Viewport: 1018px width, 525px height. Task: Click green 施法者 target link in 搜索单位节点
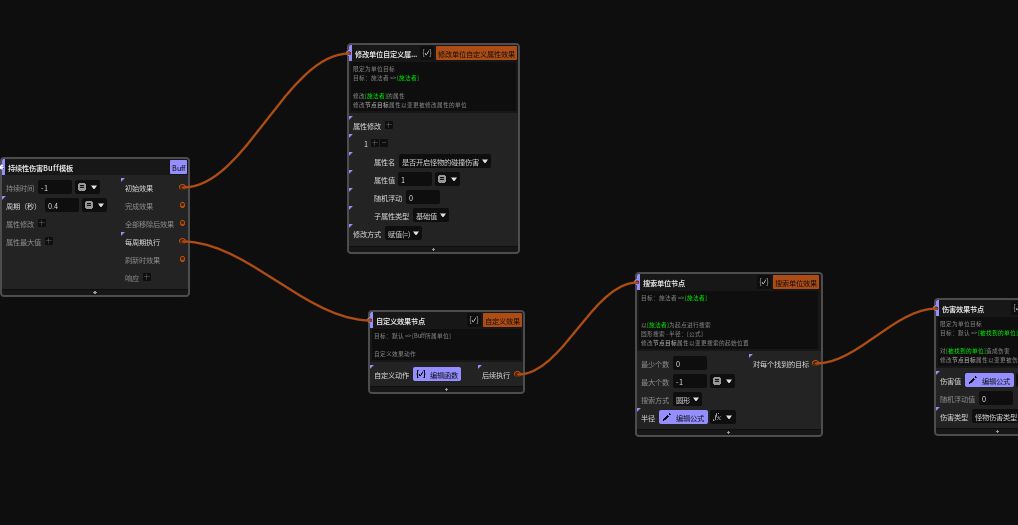(695, 298)
